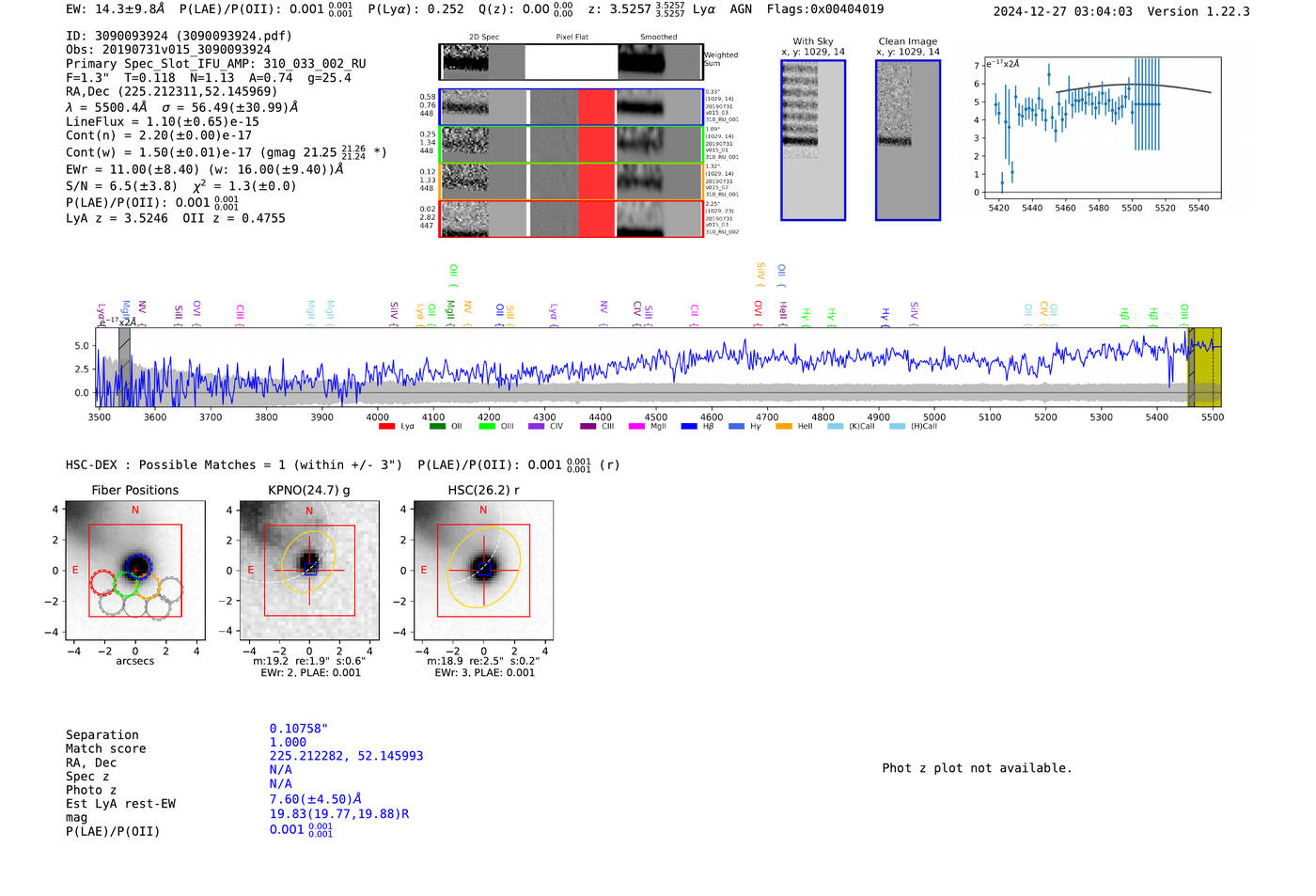The width and height of the screenshot is (1316, 896).
Task: Click the gray hatched band near 3550
Action: [124, 368]
